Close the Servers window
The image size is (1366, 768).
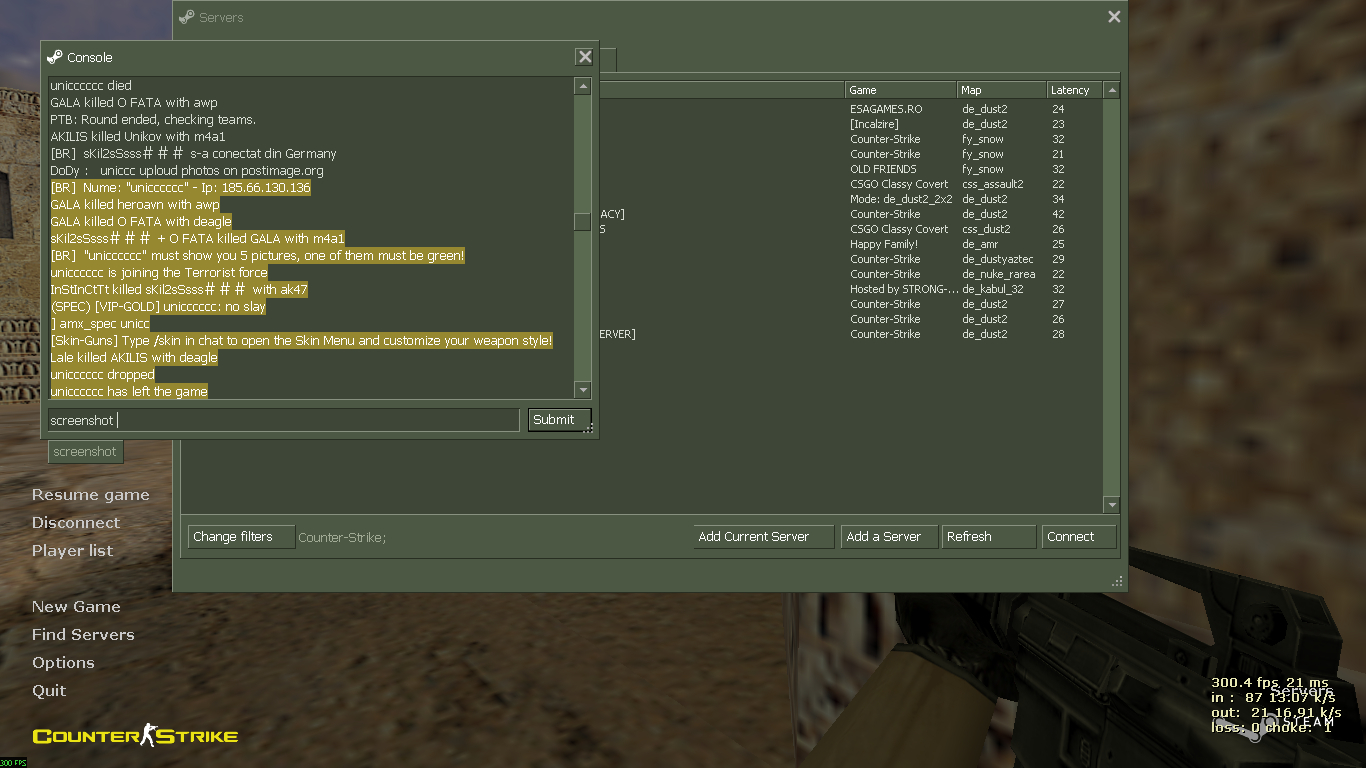1114,17
